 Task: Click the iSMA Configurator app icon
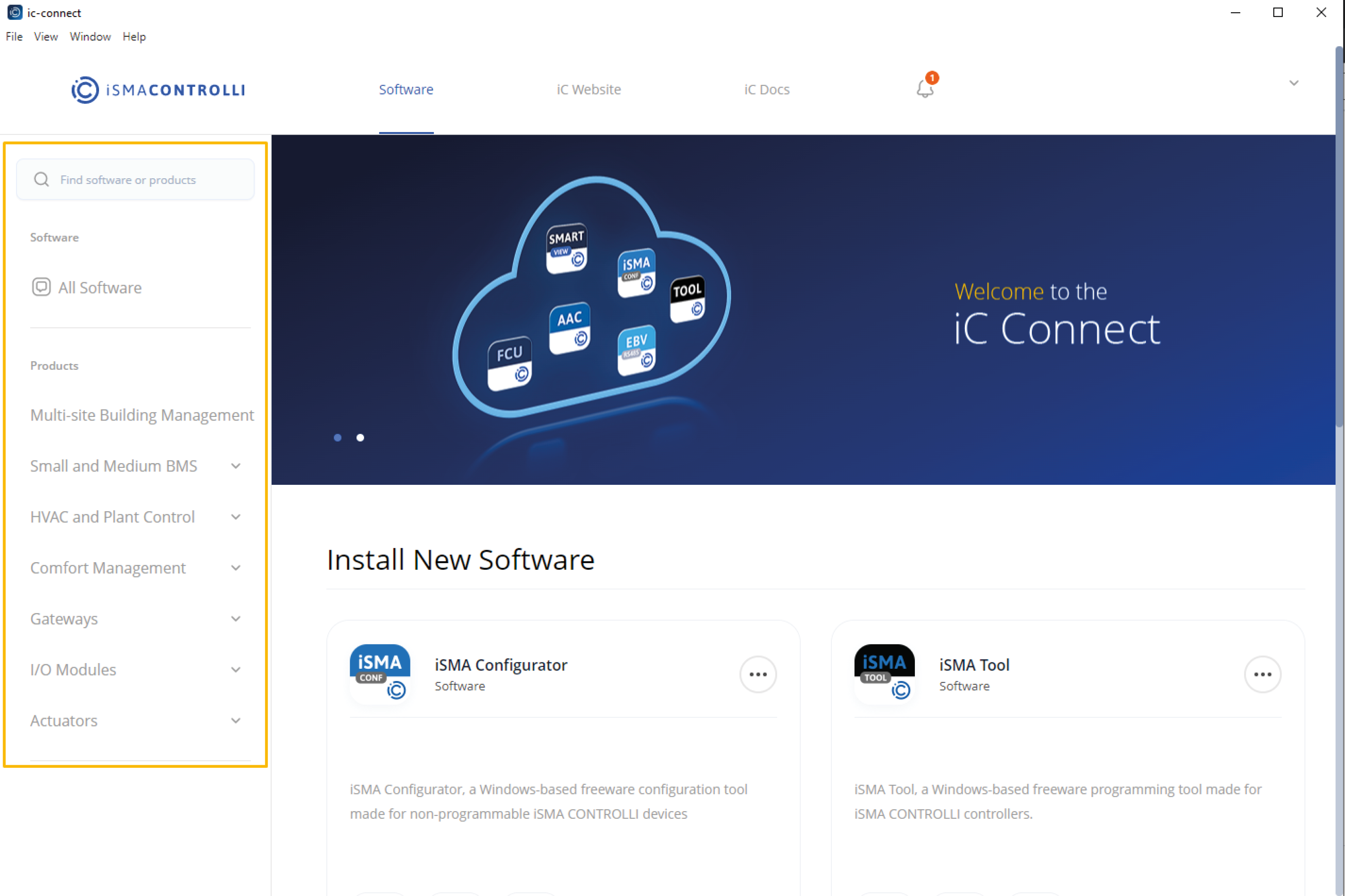tap(380, 673)
